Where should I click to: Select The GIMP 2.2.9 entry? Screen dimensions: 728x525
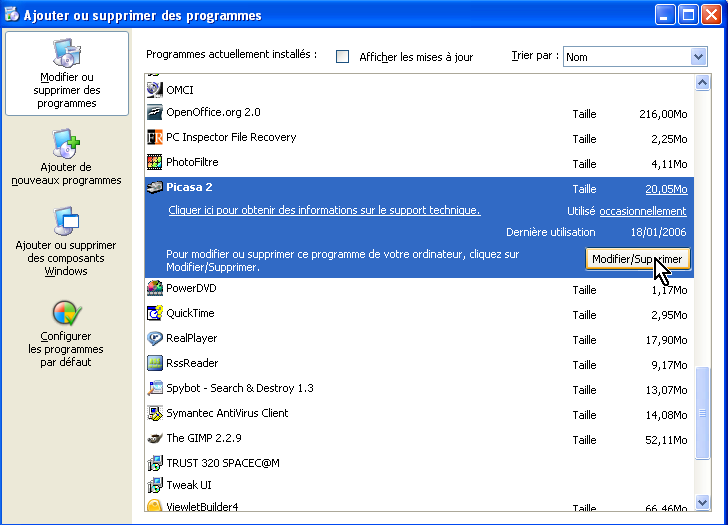click(x=419, y=439)
